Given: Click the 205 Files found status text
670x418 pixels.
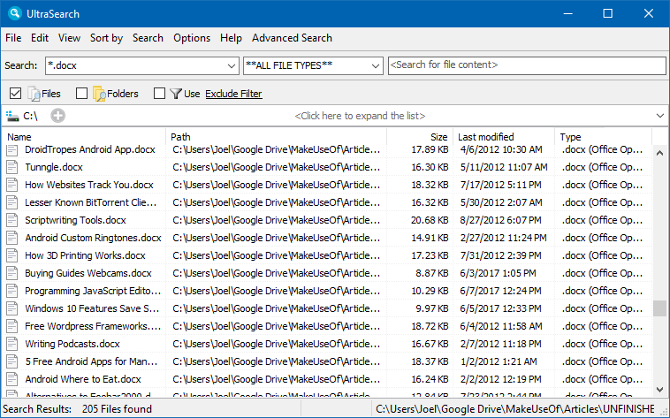Looking at the screenshot, I should [117, 409].
